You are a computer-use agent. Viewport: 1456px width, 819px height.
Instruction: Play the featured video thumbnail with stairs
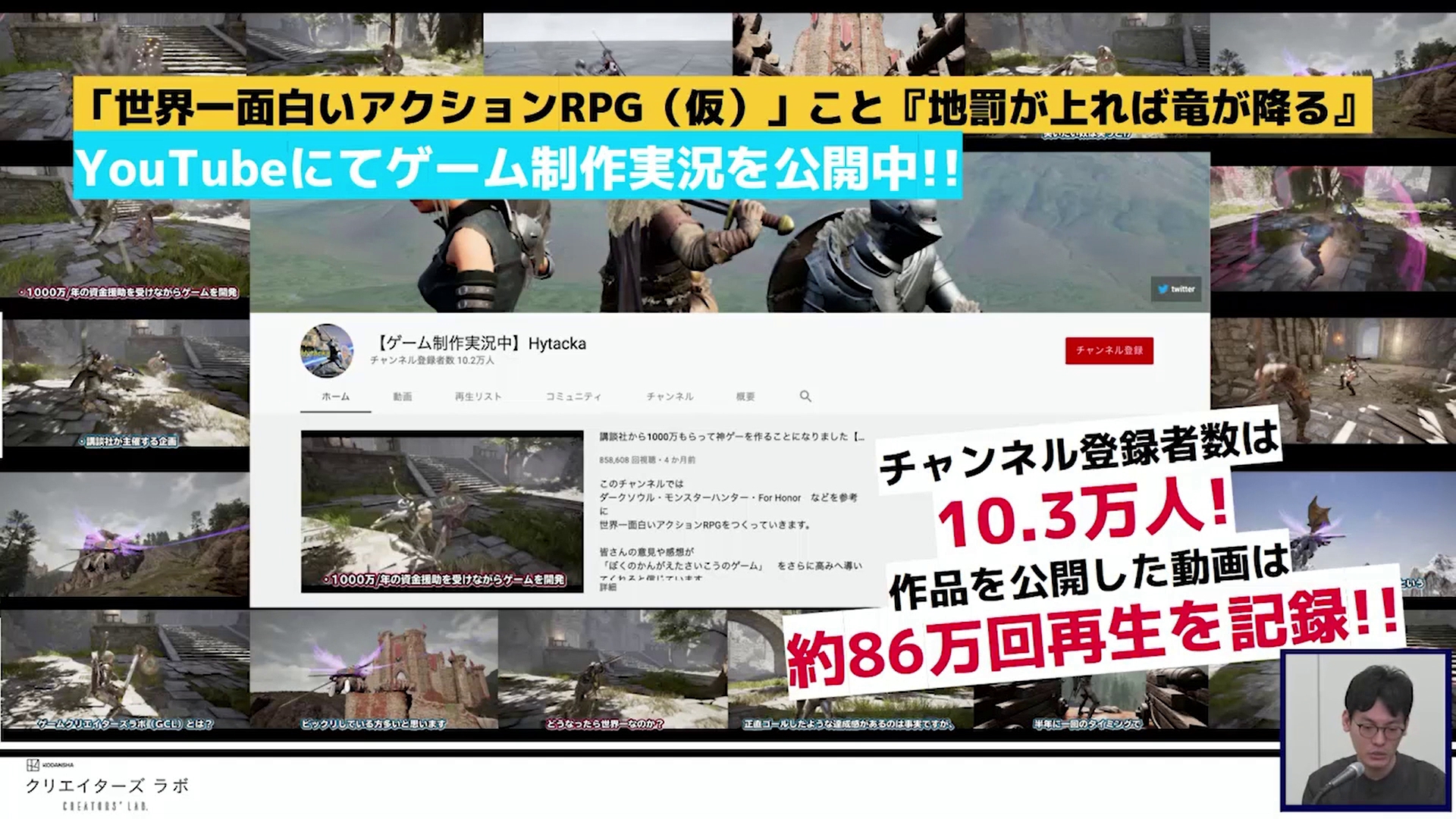[x=442, y=511]
